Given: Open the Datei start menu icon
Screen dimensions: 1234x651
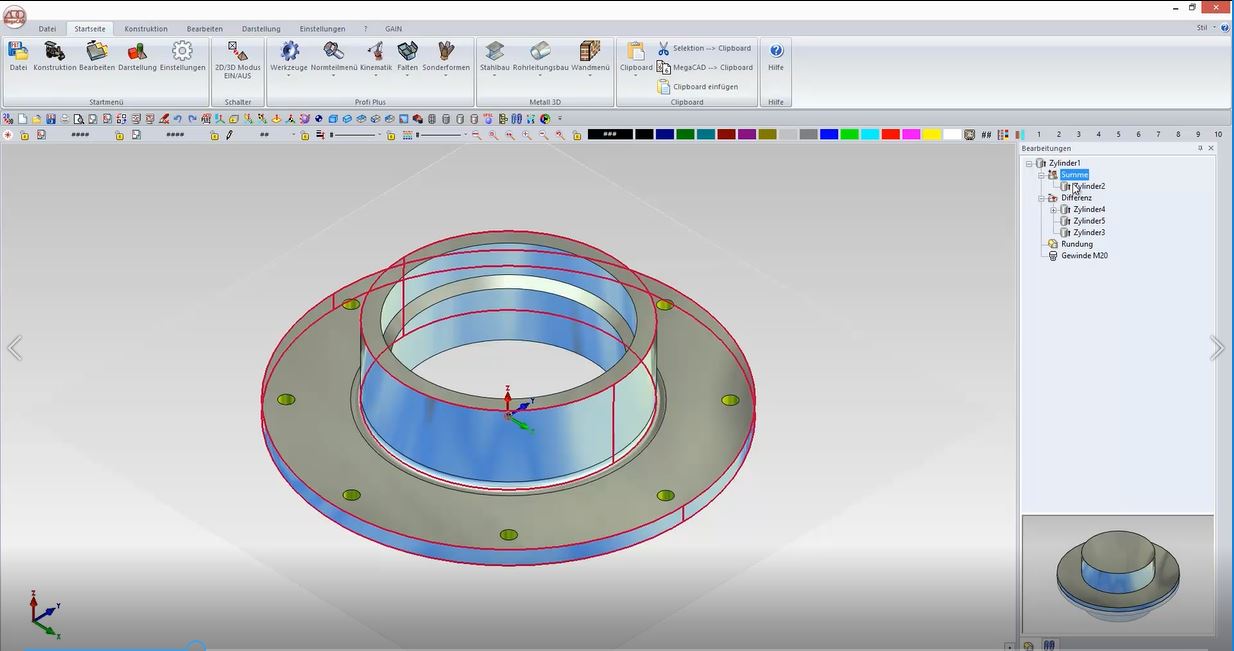Looking at the screenshot, I should point(18,56).
